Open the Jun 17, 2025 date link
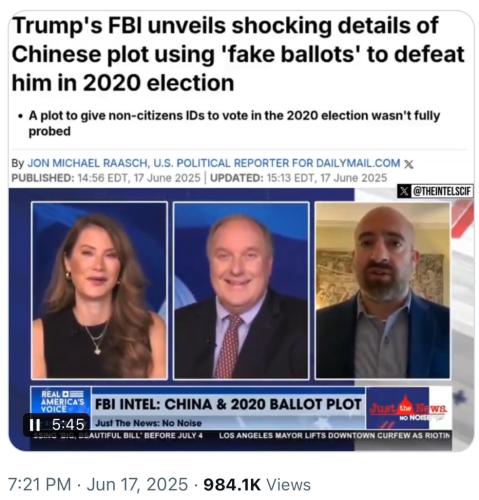Screen dimensions: 479x500 [137, 484]
